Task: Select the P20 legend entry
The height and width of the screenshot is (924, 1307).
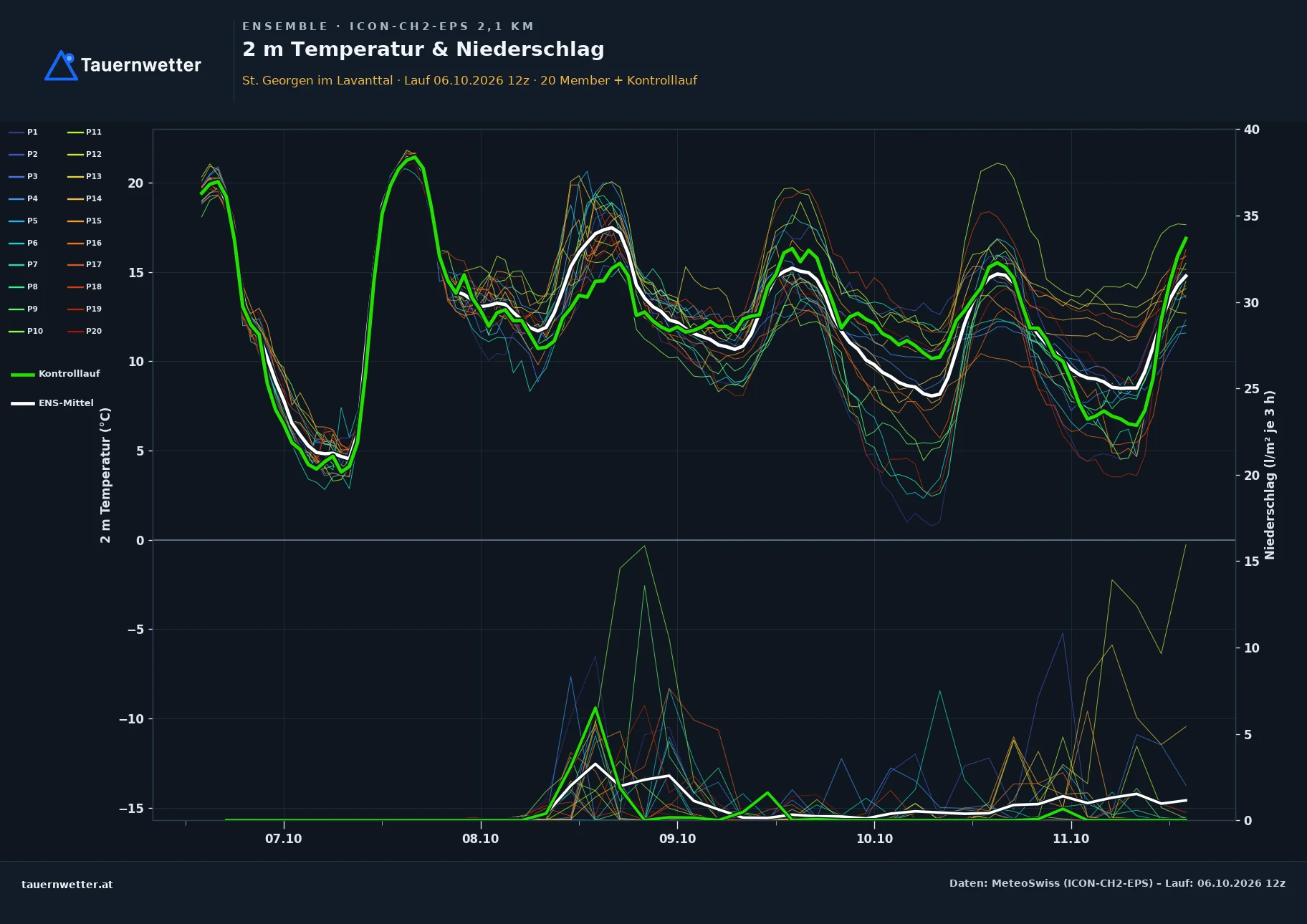Action: (85, 331)
